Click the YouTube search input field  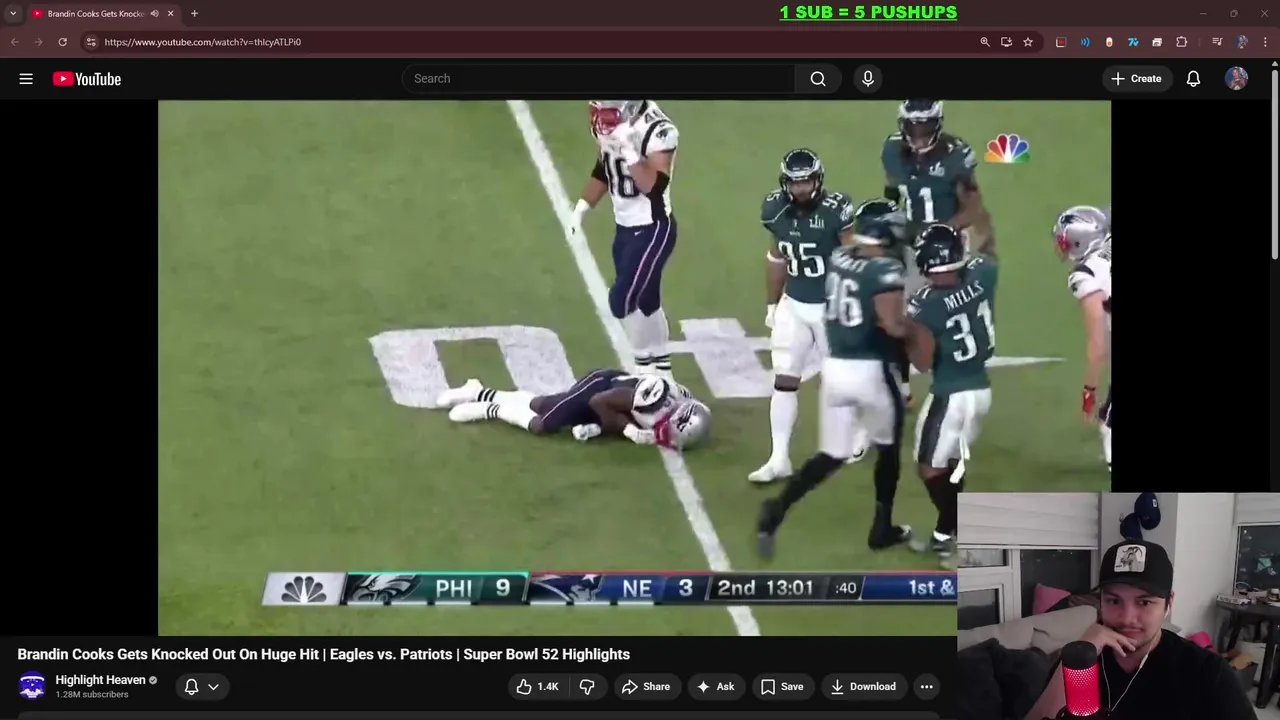coord(598,78)
